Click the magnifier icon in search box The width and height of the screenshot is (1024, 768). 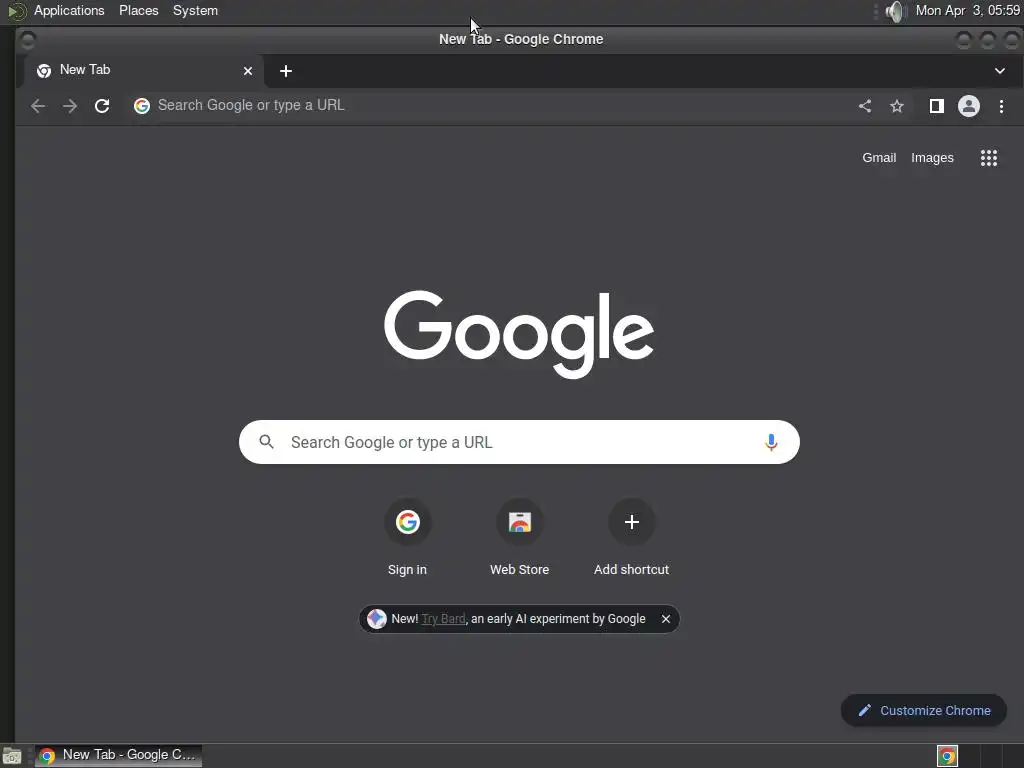(266, 442)
